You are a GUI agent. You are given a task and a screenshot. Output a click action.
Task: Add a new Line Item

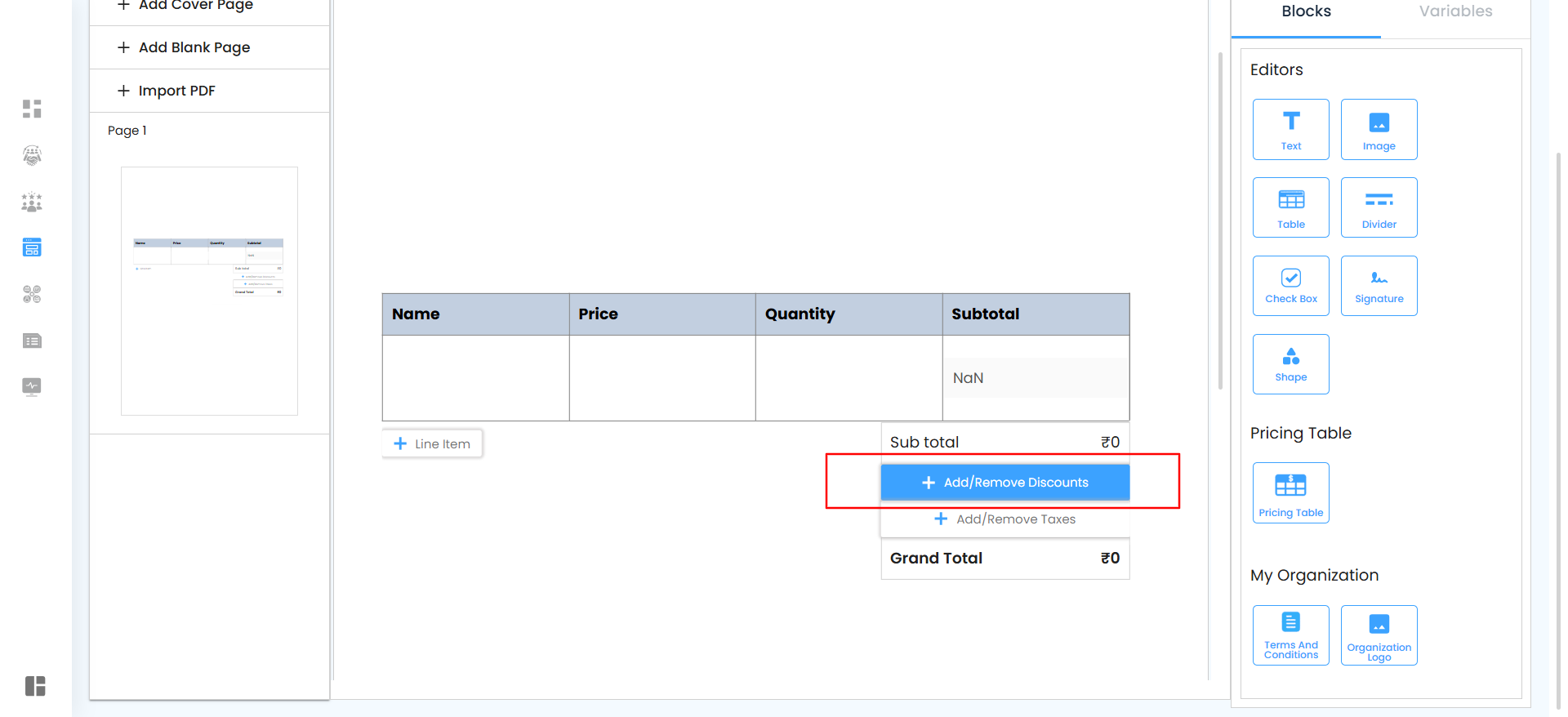click(x=432, y=443)
